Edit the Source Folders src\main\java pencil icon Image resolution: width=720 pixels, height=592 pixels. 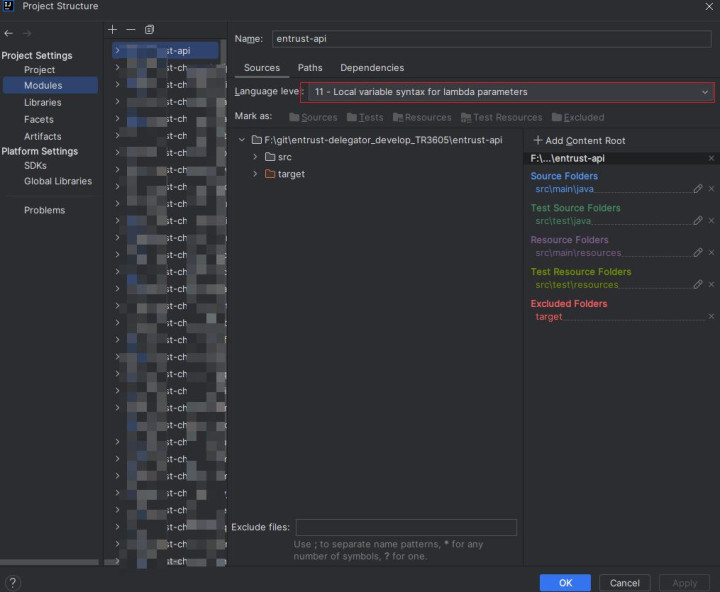pos(698,188)
